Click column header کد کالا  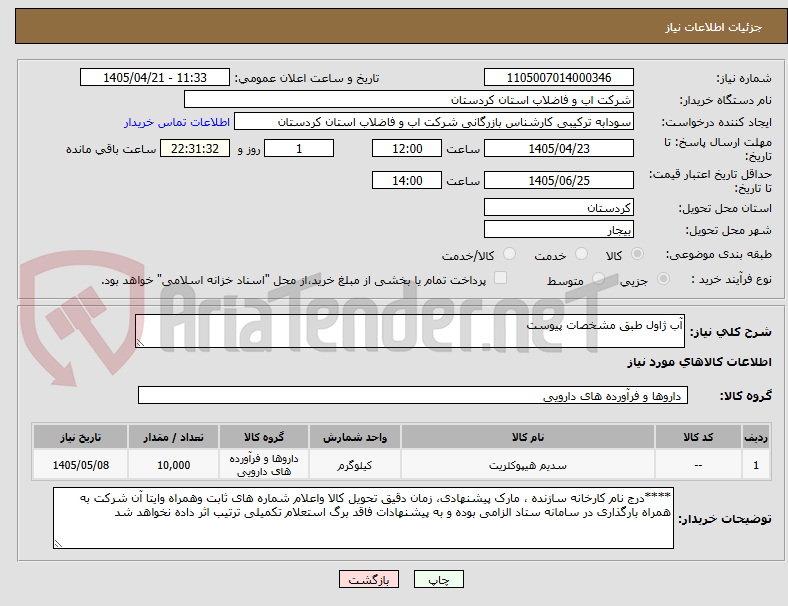pos(698,437)
